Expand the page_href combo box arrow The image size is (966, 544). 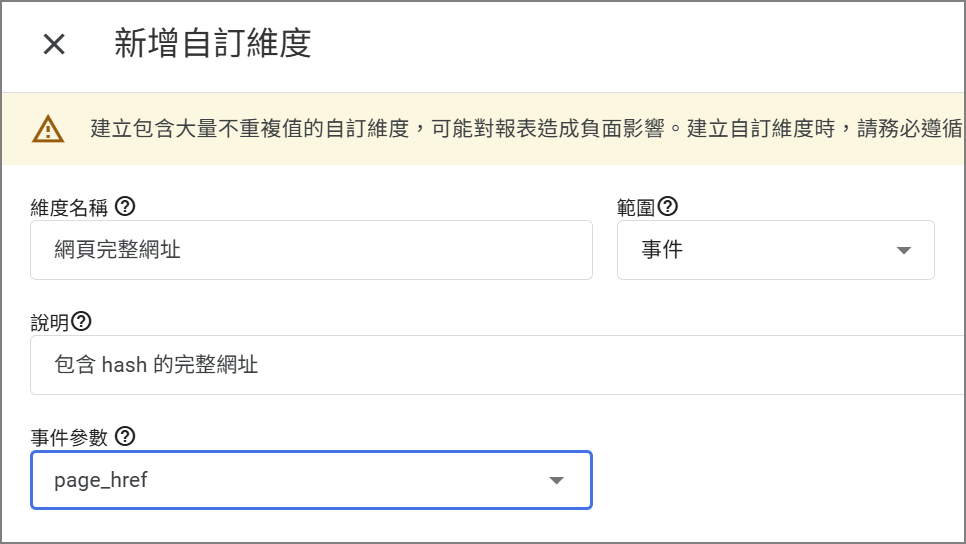click(x=557, y=481)
